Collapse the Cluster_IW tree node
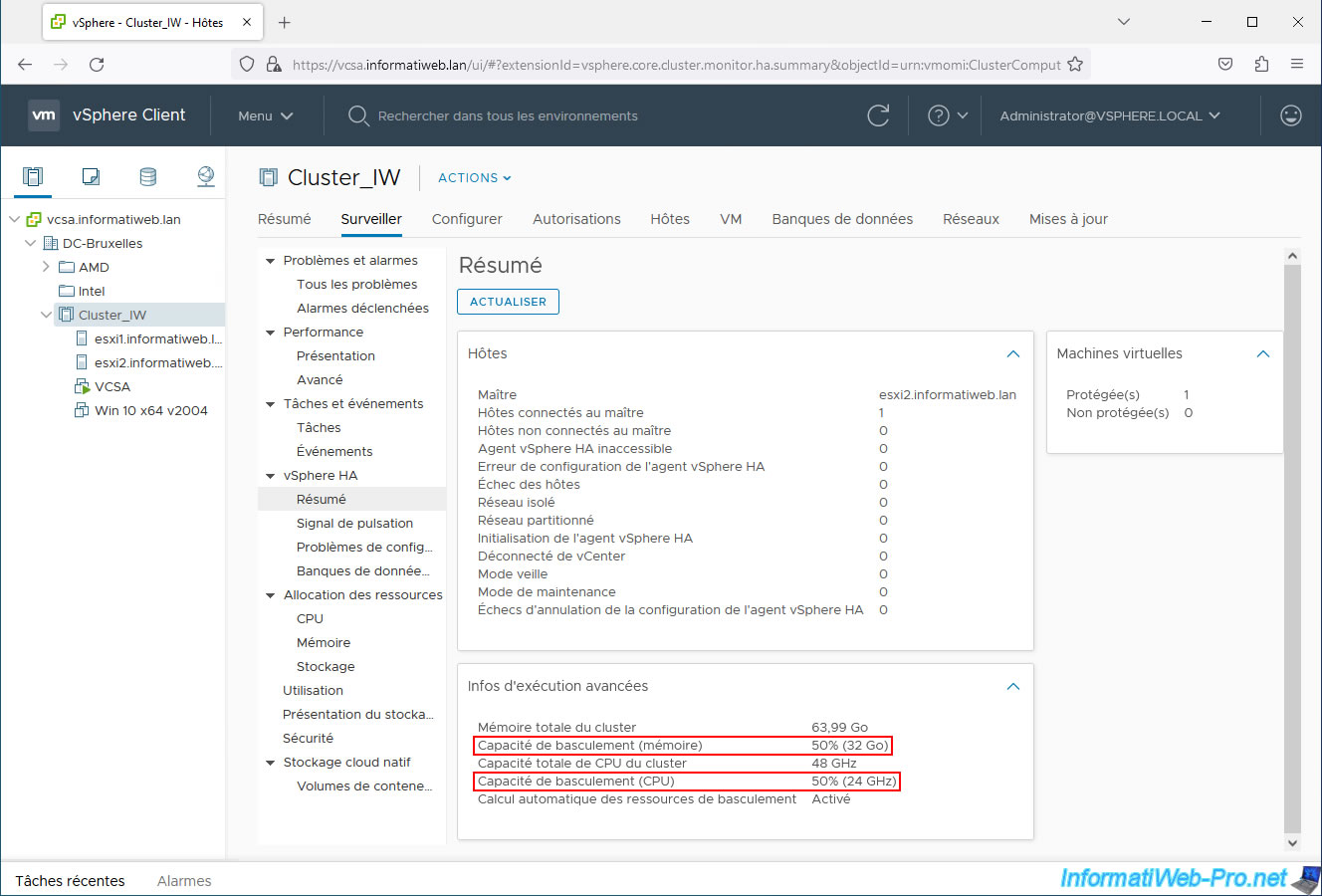Screen dimensions: 1322x896 (x=46, y=315)
